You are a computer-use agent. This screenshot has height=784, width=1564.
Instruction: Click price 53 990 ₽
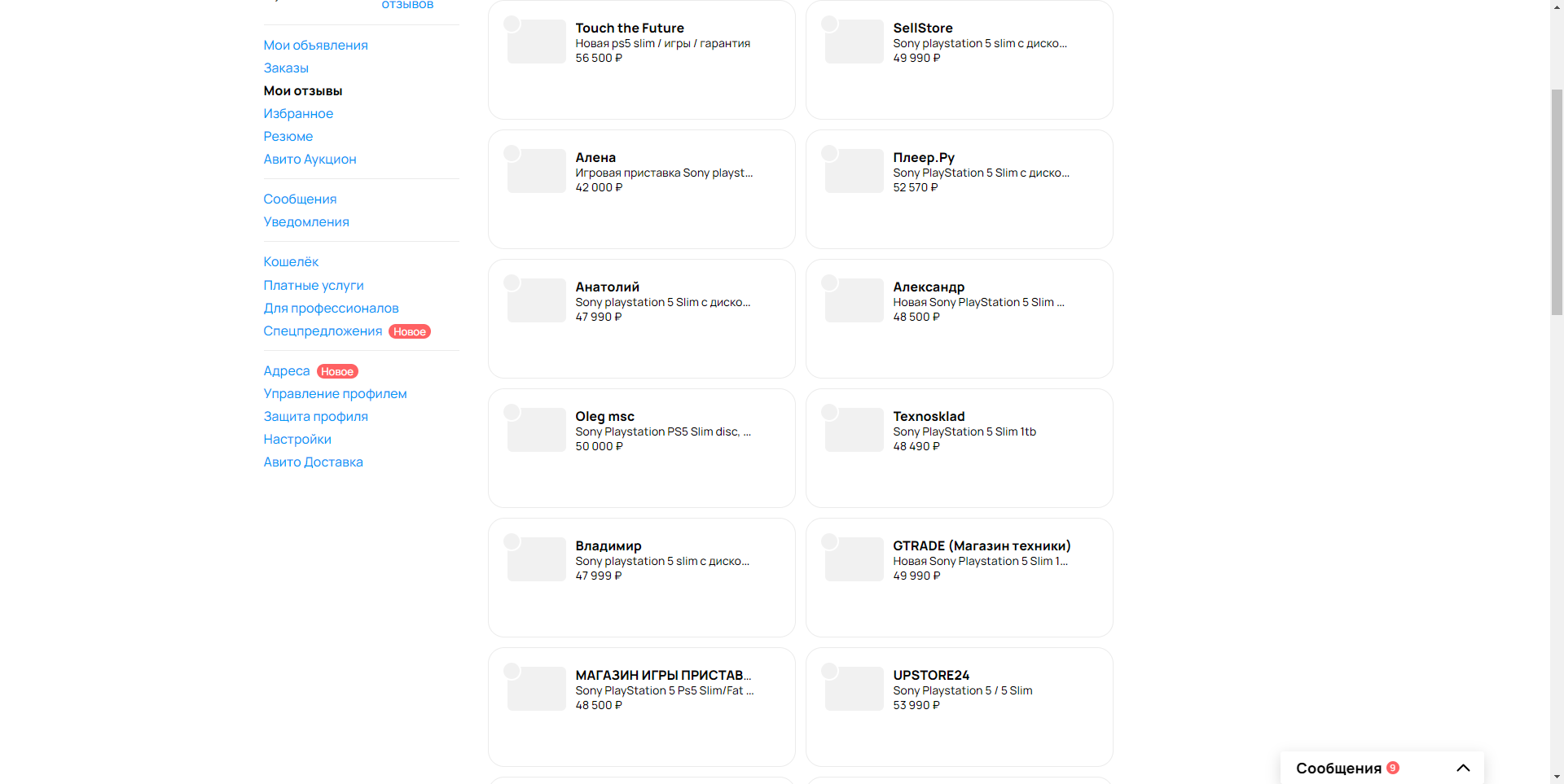tap(916, 705)
